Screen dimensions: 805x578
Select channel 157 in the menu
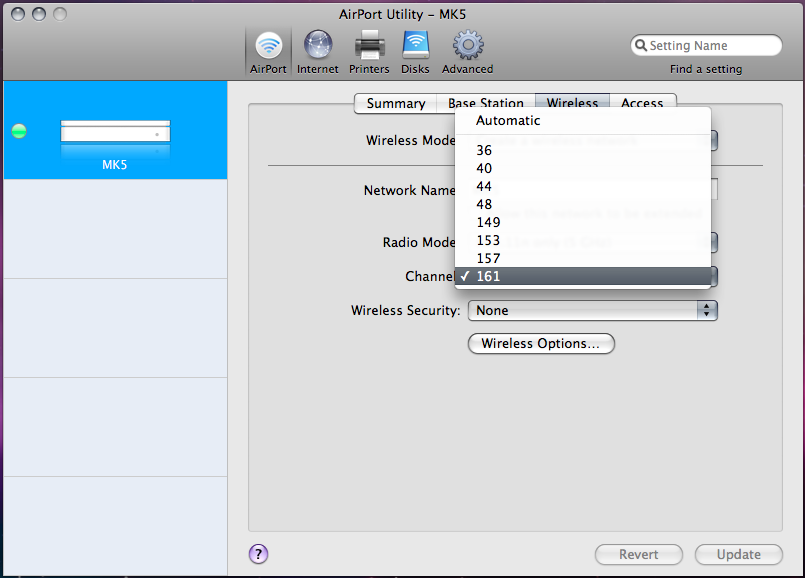[583, 258]
